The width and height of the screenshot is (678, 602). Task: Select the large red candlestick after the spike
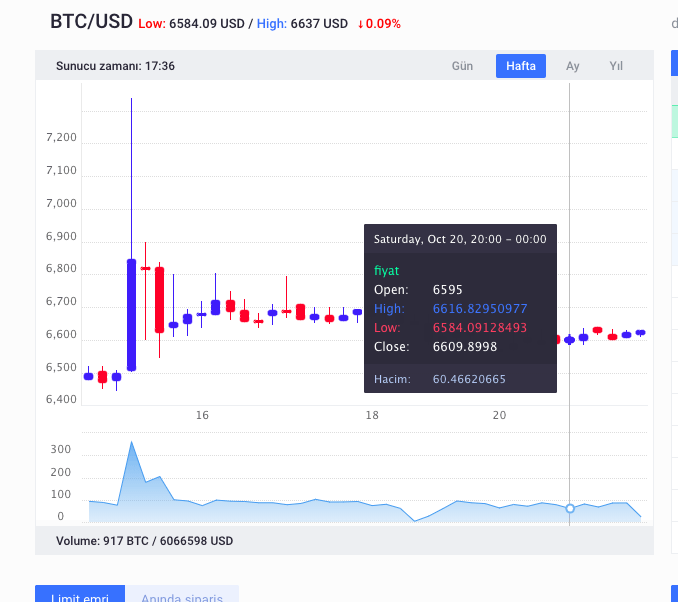pyautogui.click(x=159, y=299)
